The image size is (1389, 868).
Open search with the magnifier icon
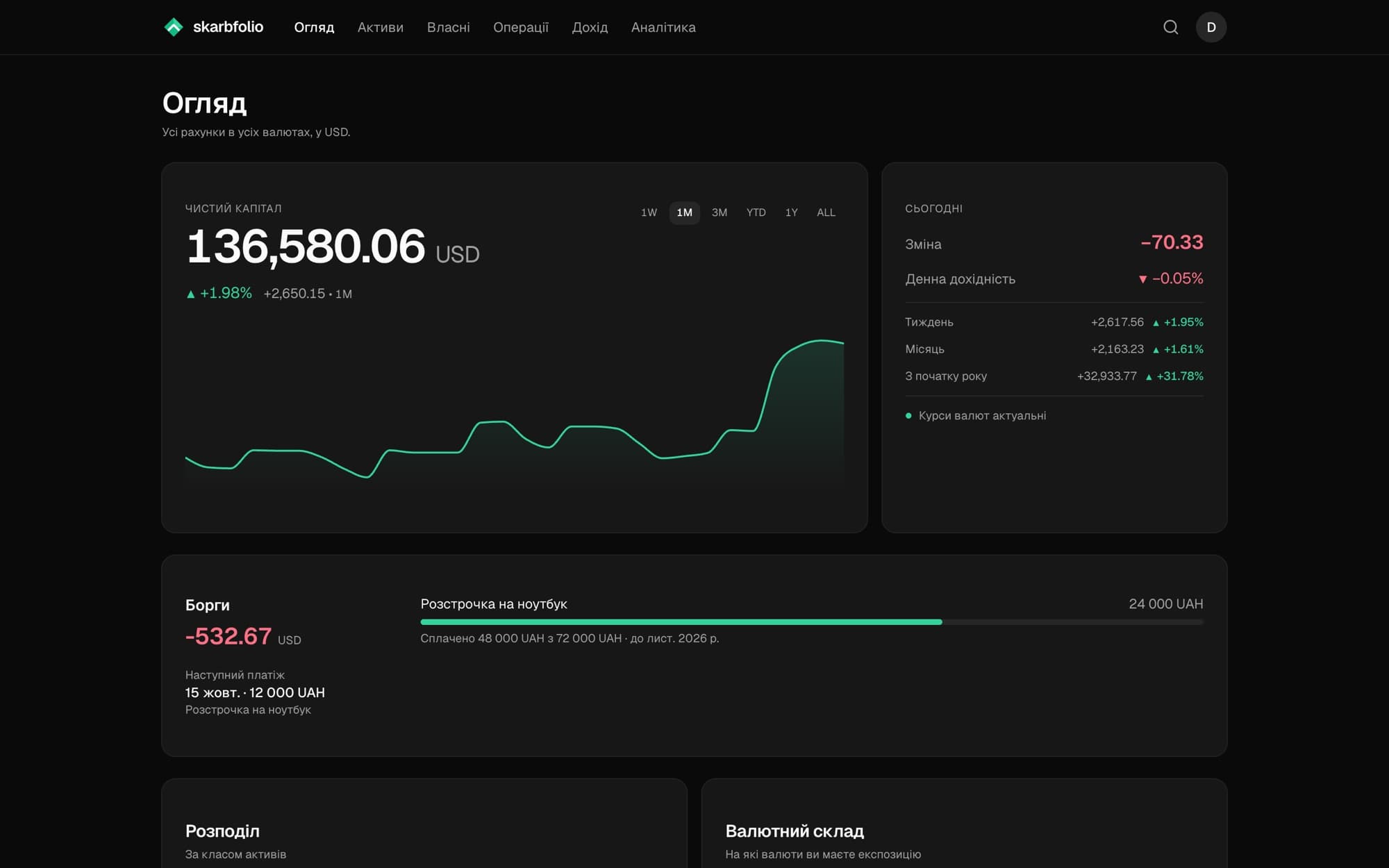1171,27
